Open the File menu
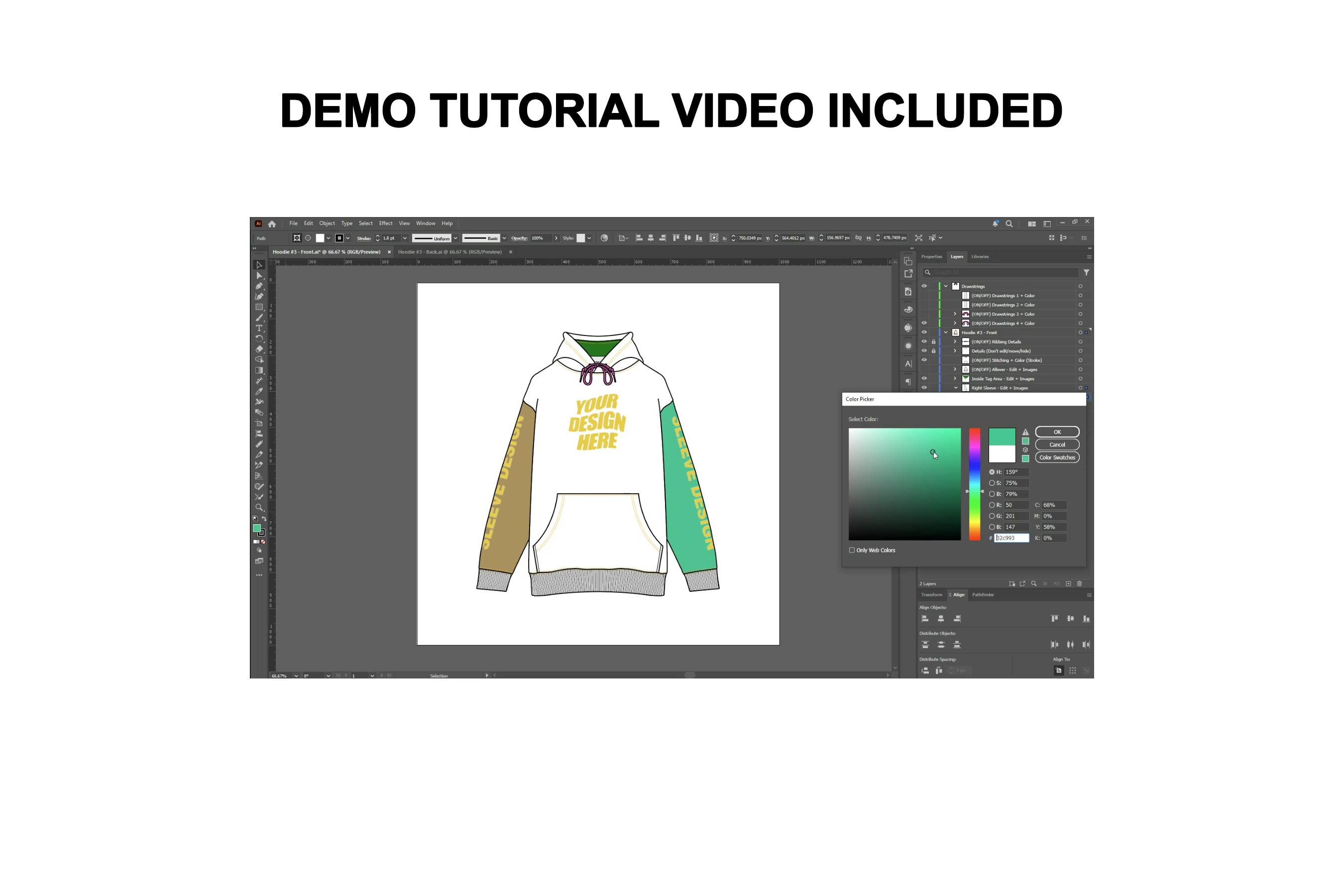The image size is (1344, 896). 293,224
